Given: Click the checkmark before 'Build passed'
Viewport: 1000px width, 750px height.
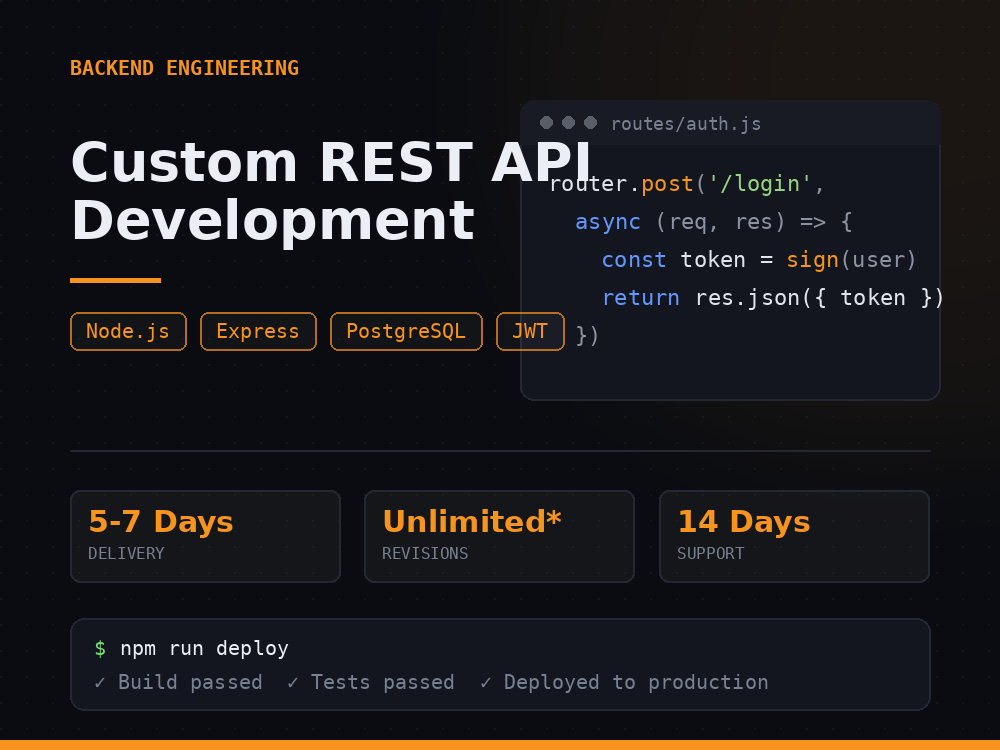Looking at the screenshot, I should coord(99,683).
